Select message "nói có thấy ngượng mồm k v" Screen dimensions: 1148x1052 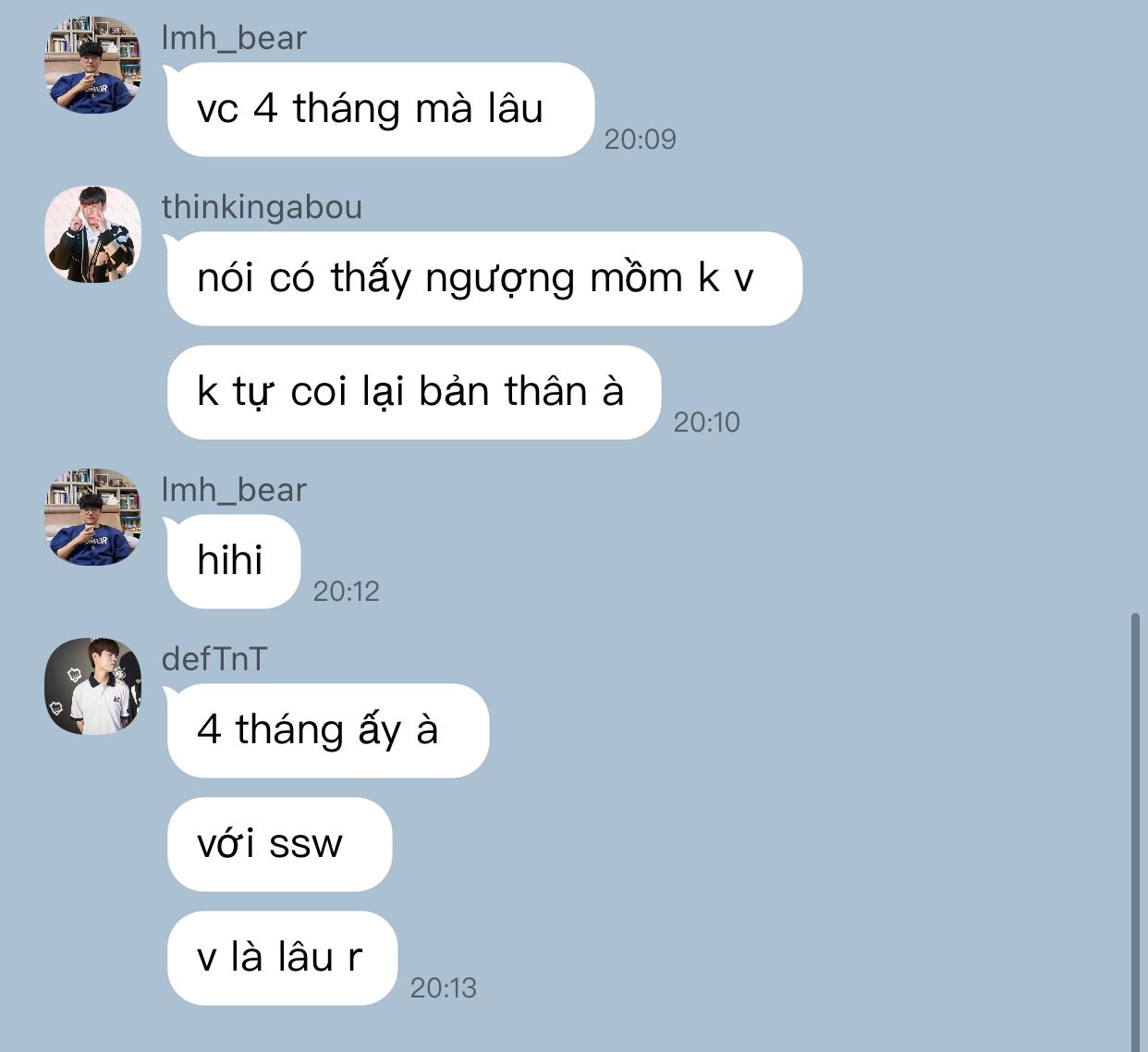pos(484,278)
